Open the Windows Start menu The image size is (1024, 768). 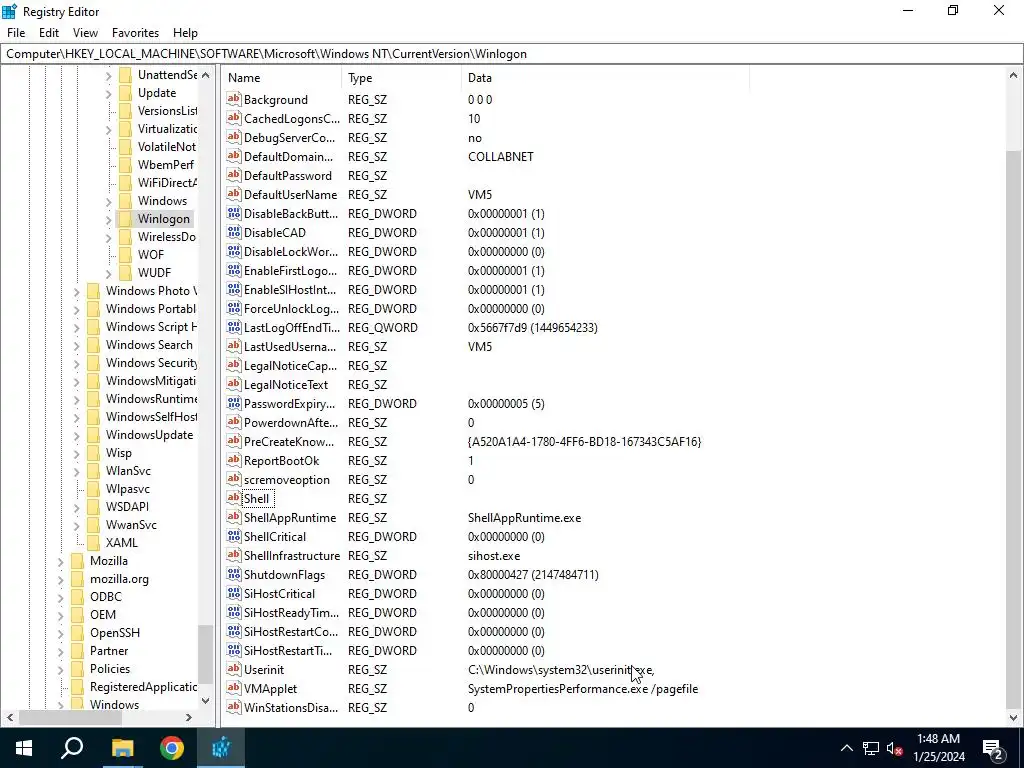click(x=24, y=748)
